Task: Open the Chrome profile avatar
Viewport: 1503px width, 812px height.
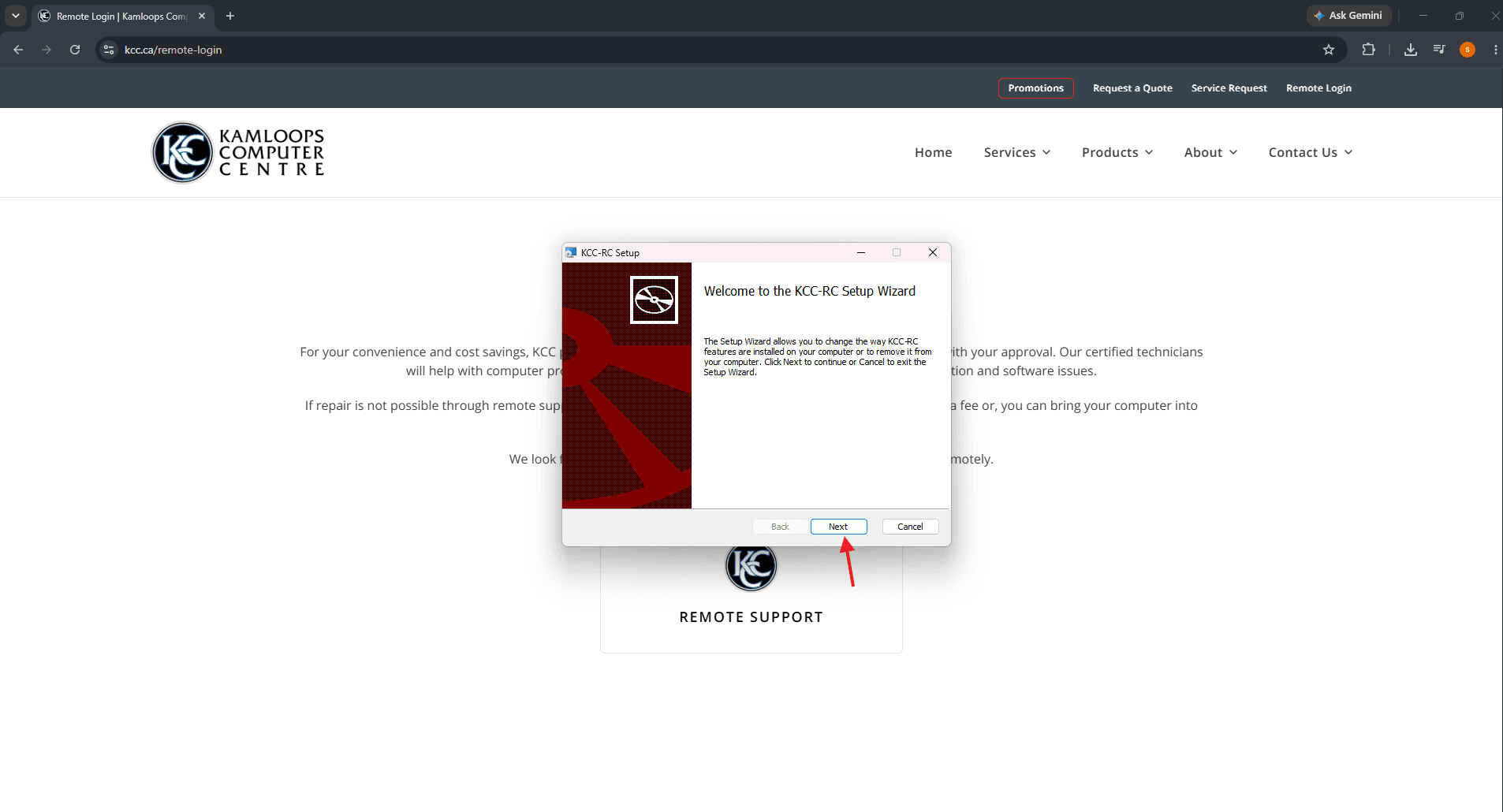Action: pos(1468,50)
